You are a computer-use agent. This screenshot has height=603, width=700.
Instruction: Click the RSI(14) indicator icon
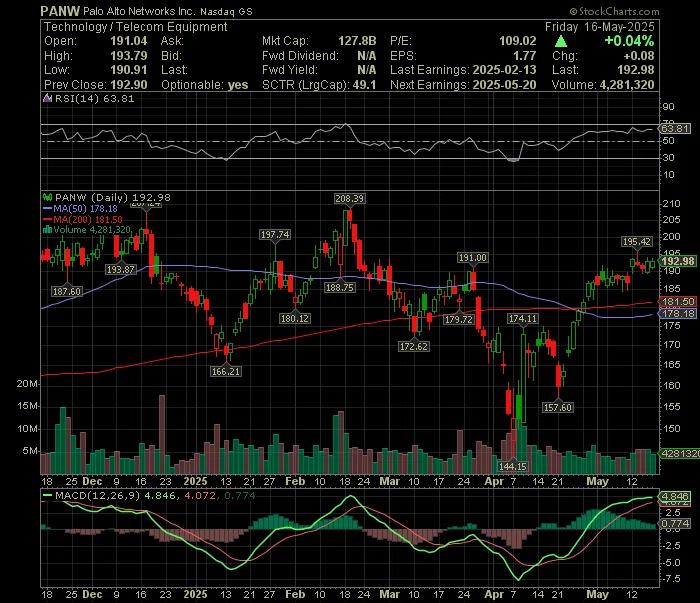[x=47, y=98]
